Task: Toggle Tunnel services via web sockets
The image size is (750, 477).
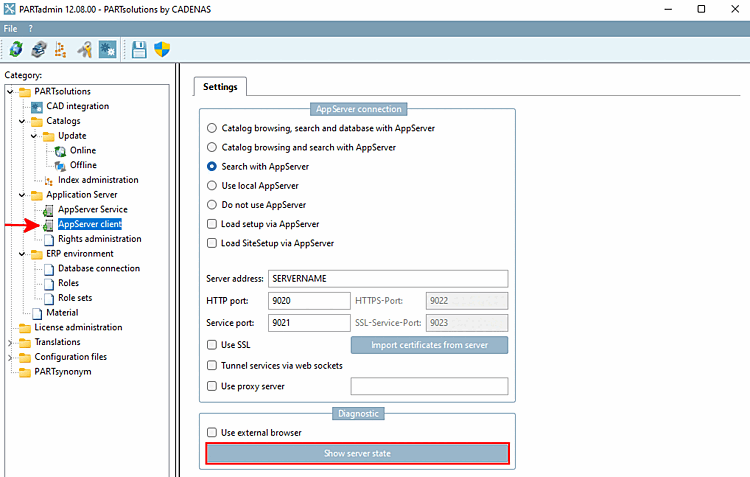Action: click(211, 366)
